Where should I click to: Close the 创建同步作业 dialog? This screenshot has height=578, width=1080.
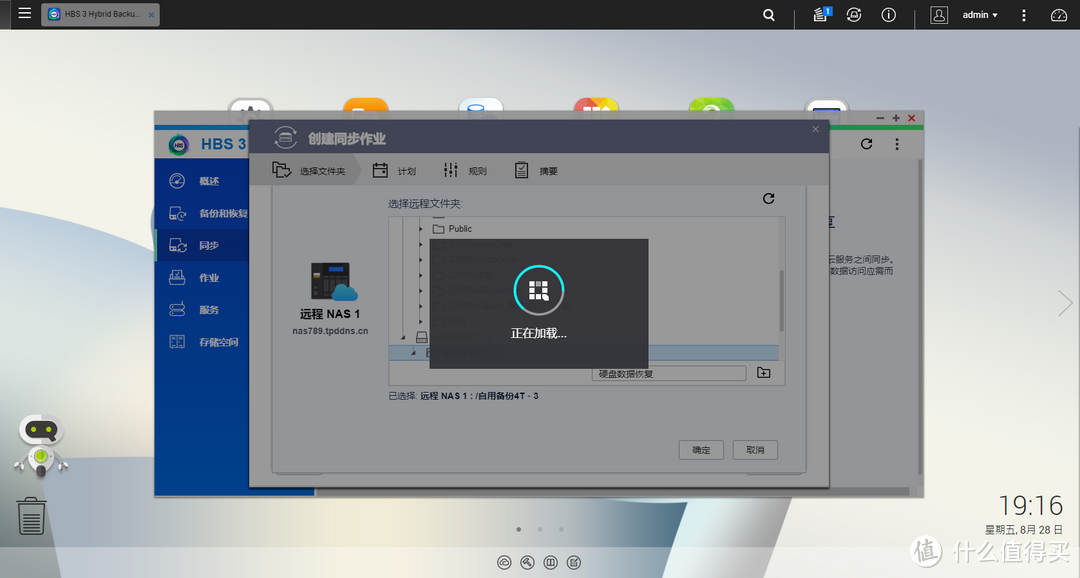(816, 129)
